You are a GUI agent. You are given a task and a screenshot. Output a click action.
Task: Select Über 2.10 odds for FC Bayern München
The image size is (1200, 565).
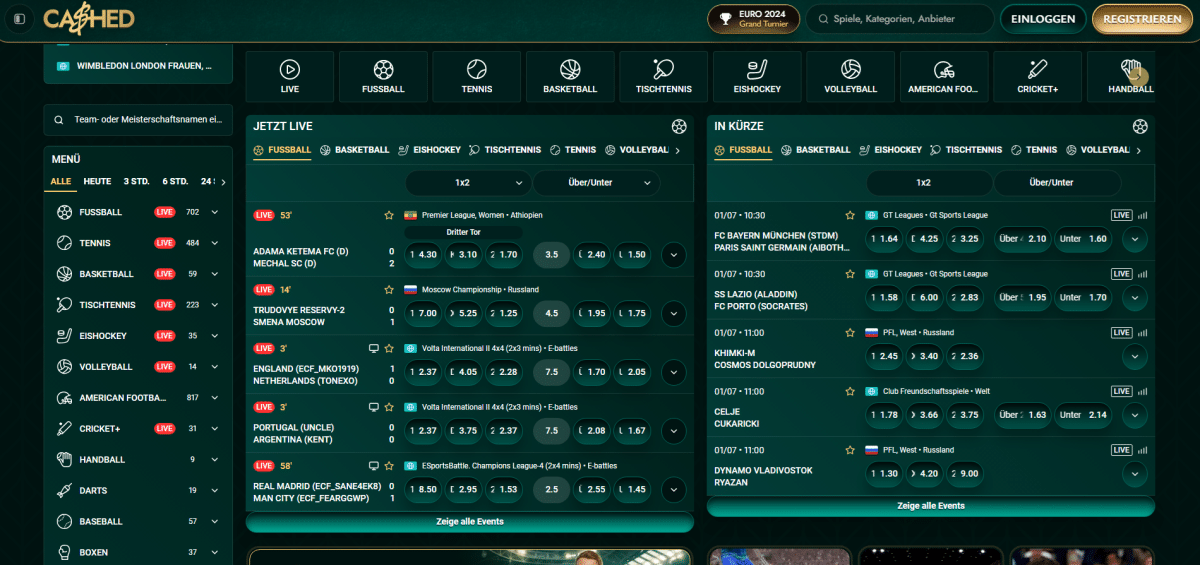click(x=1024, y=239)
